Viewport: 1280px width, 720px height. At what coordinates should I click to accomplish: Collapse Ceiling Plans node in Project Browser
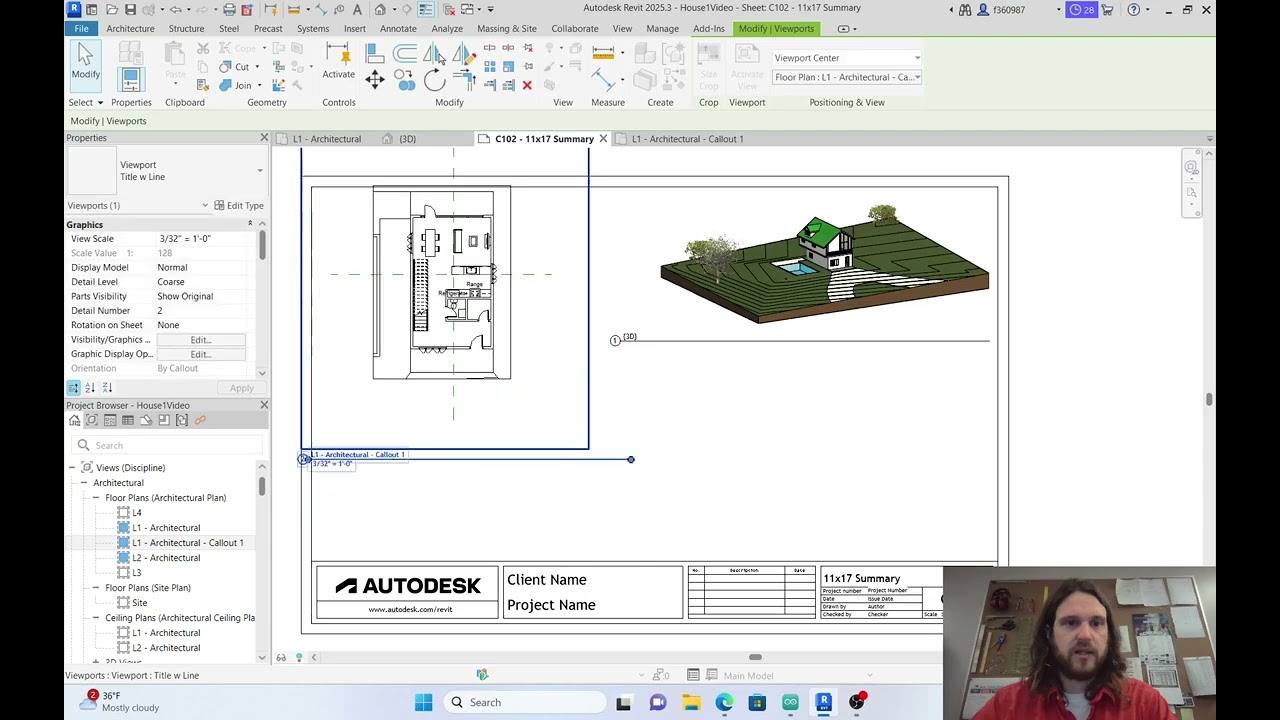click(96, 618)
